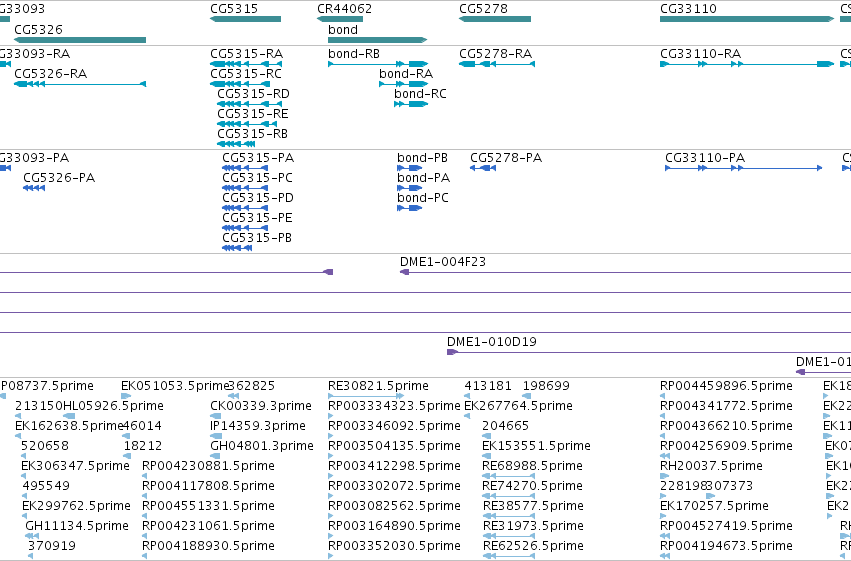
Task: Click EST RP003412298.5prime
Action: (331, 476)
